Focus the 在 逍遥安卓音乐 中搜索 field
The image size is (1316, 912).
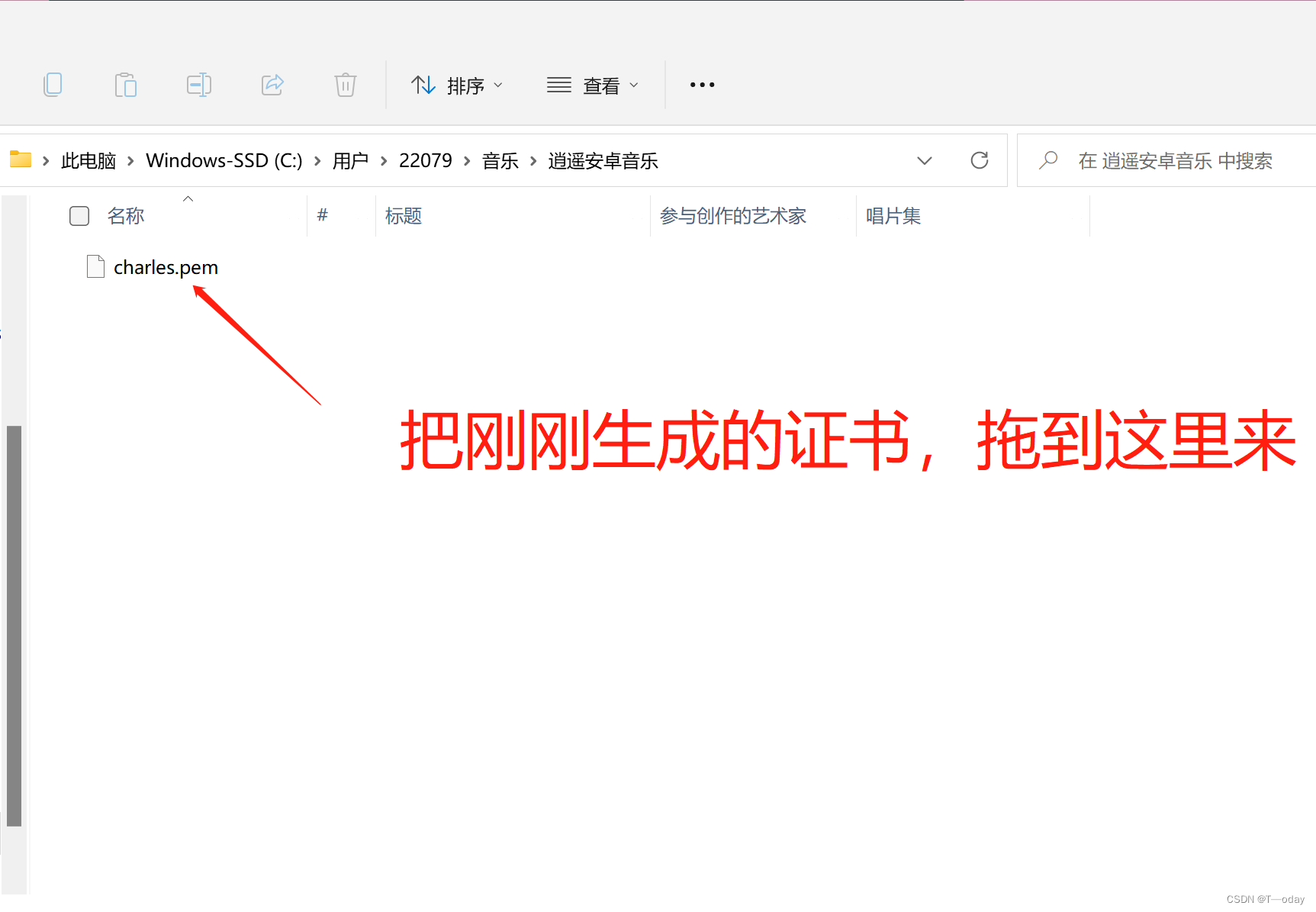pyautogui.click(x=1166, y=160)
